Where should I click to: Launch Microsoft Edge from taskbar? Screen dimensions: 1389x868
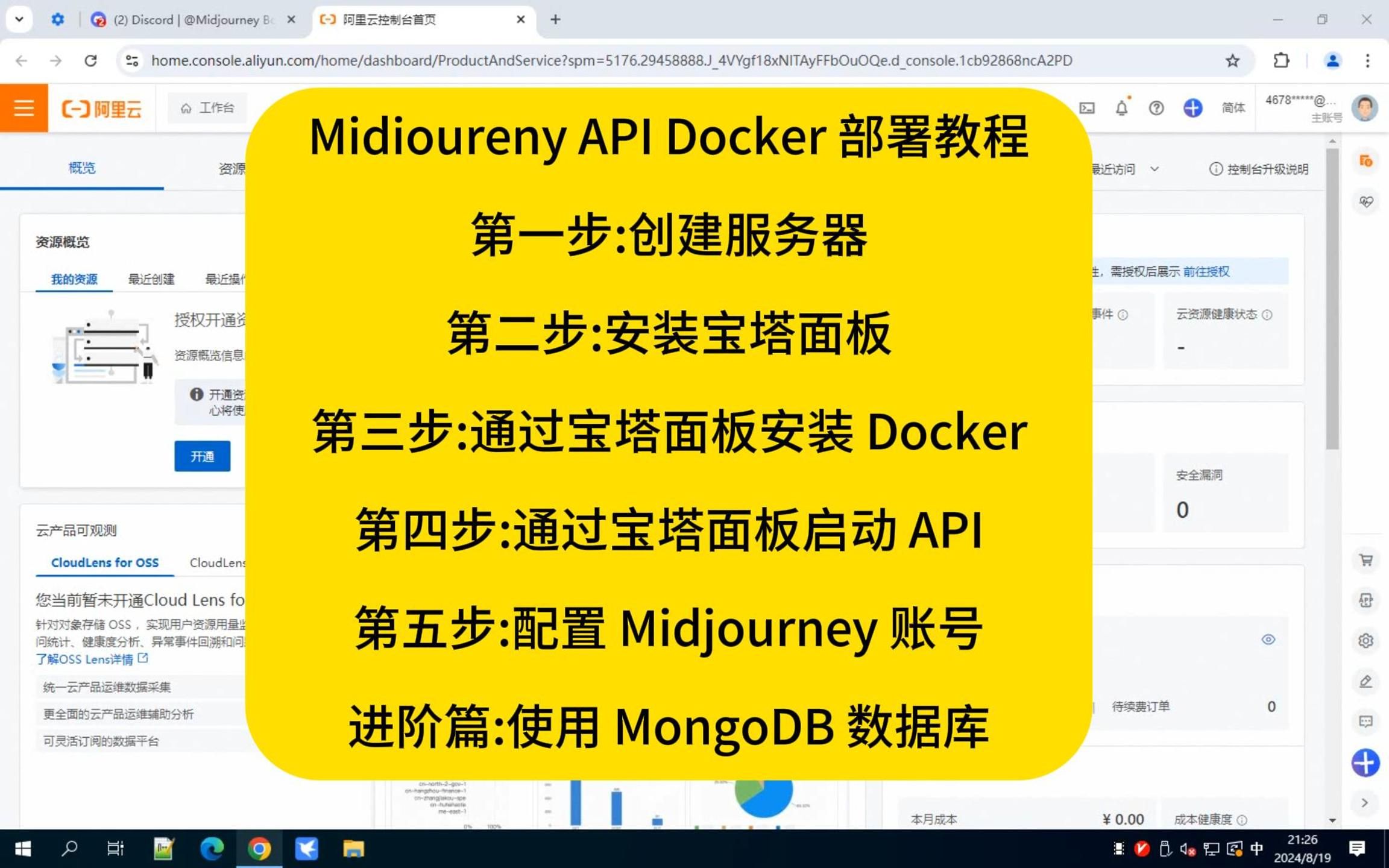click(212, 849)
